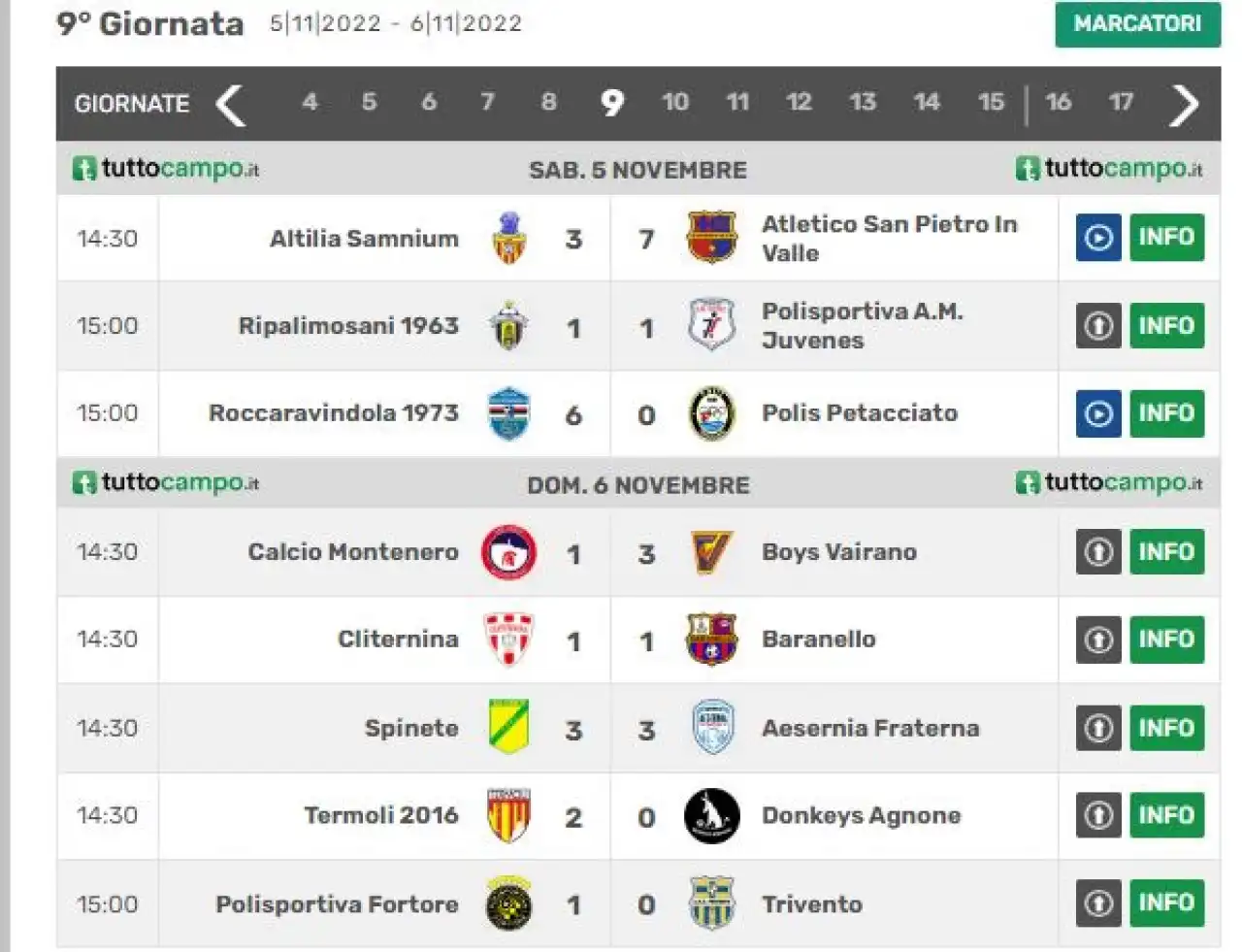This screenshot has height=952, width=1242.
Task: Show INFO for Polisportiva Fortore match
Action: (1166, 903)
